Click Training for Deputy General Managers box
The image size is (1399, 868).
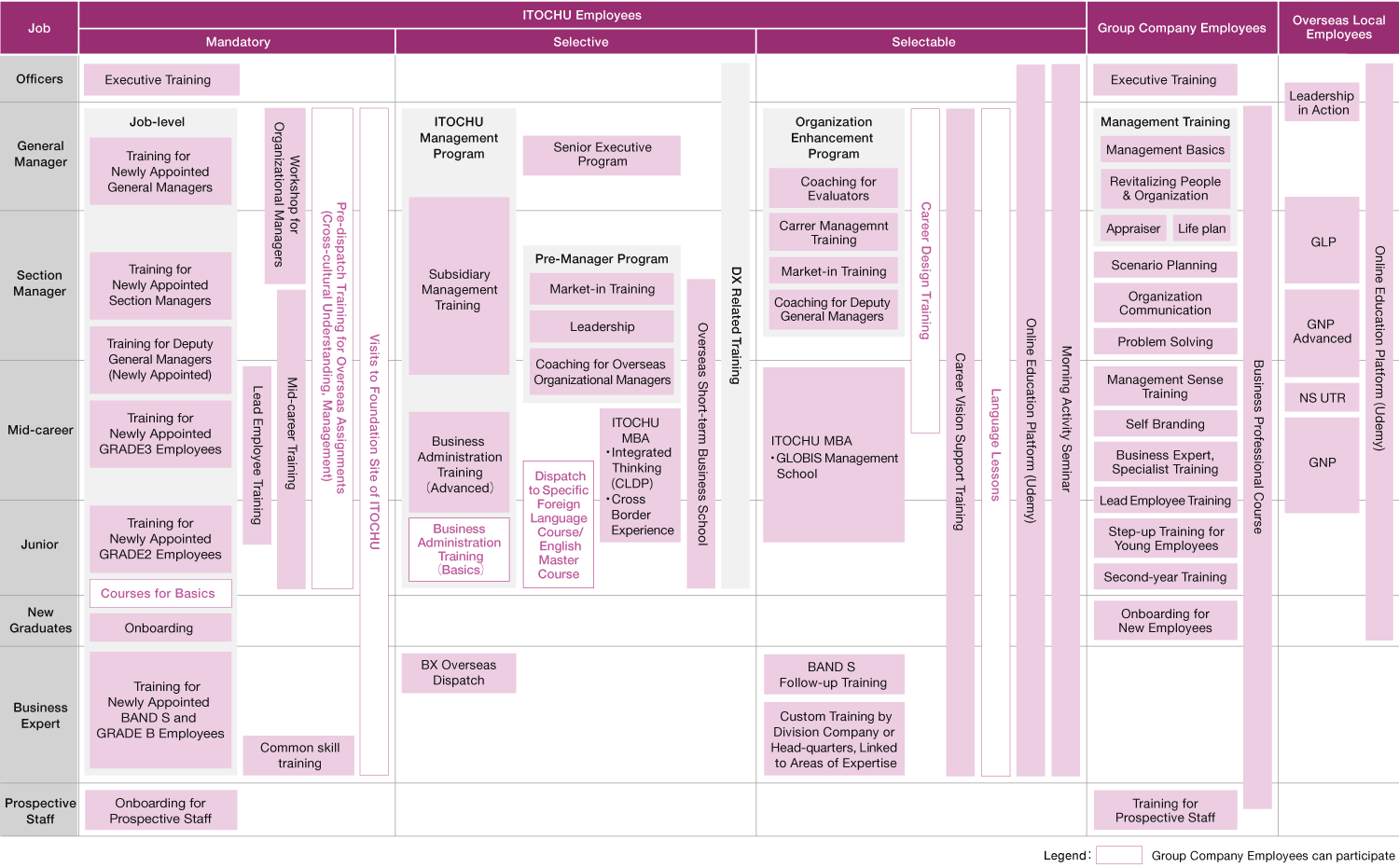point(160,359)
